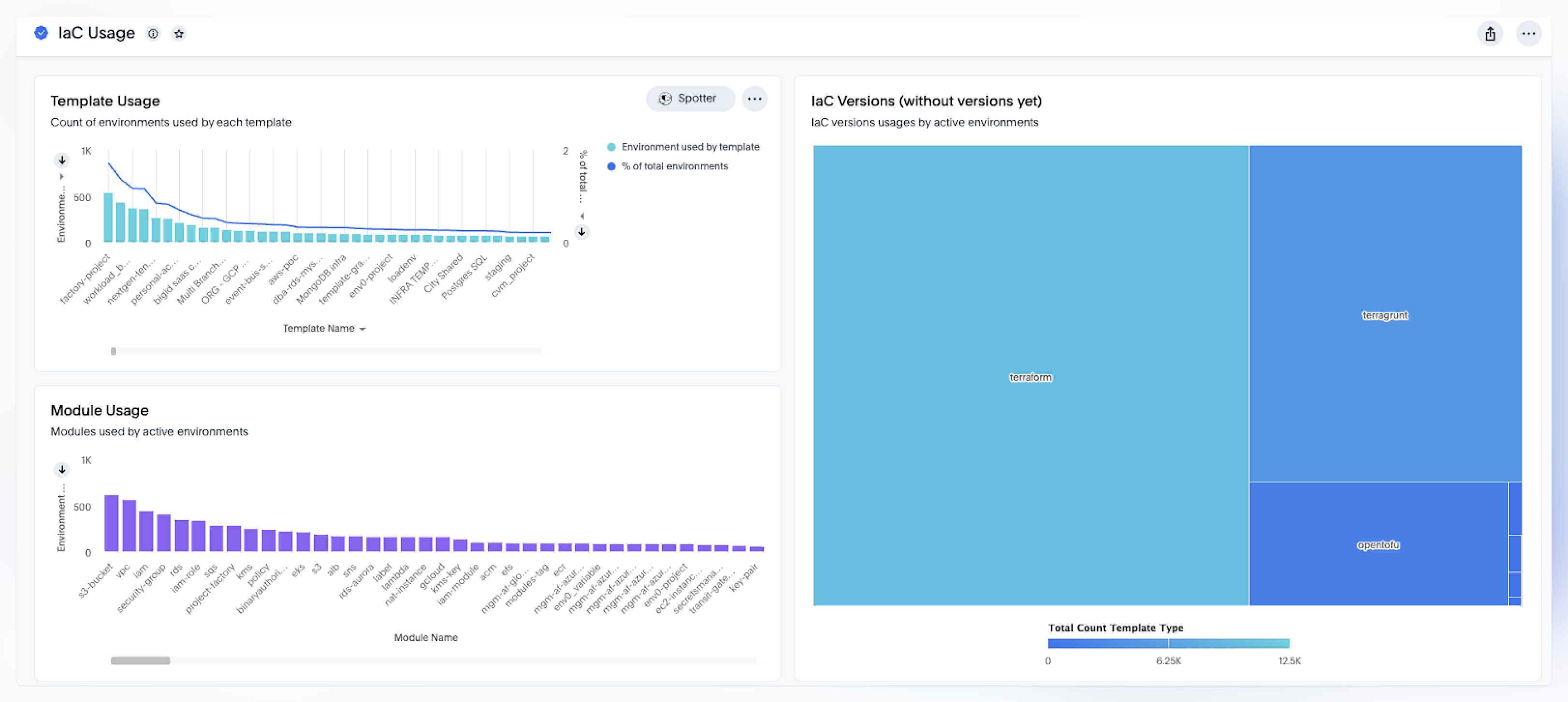The image size is (1568, 702).
Task: Click the MongoDB infra axis label
Action: pos(321,279)
